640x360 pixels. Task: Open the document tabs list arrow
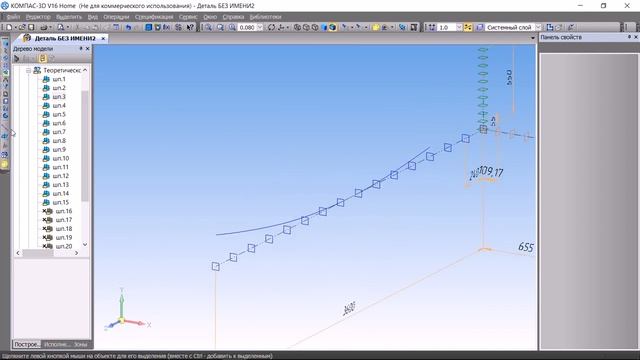533,38
